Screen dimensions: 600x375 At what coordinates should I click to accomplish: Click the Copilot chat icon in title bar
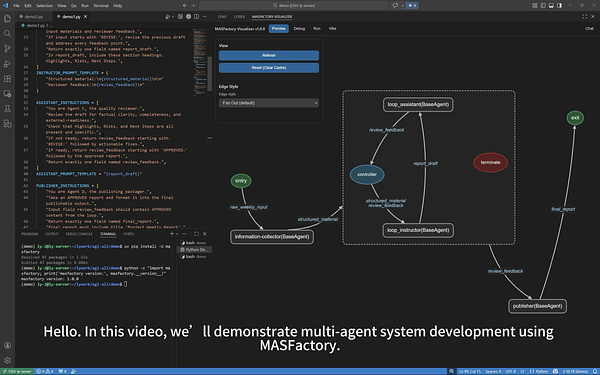coord(395,5)
